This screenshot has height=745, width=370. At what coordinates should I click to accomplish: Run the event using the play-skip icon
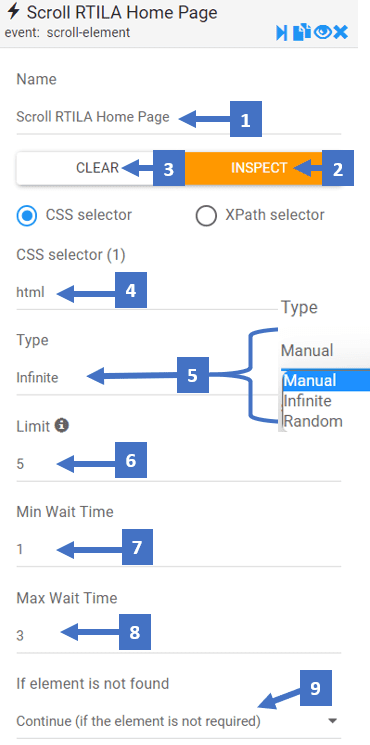tap(282, 33)
